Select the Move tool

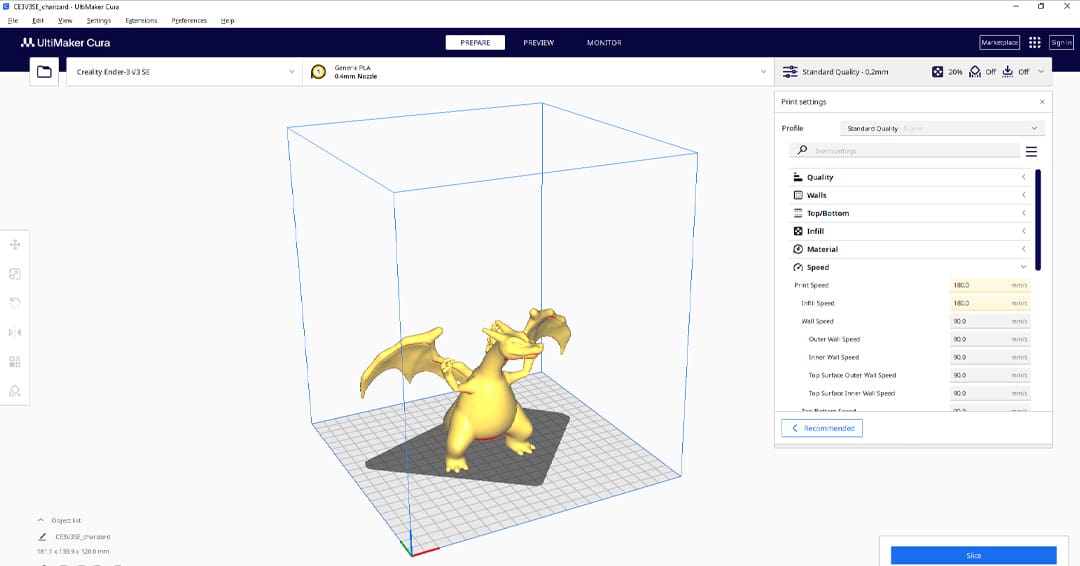[x=15, y=245]
